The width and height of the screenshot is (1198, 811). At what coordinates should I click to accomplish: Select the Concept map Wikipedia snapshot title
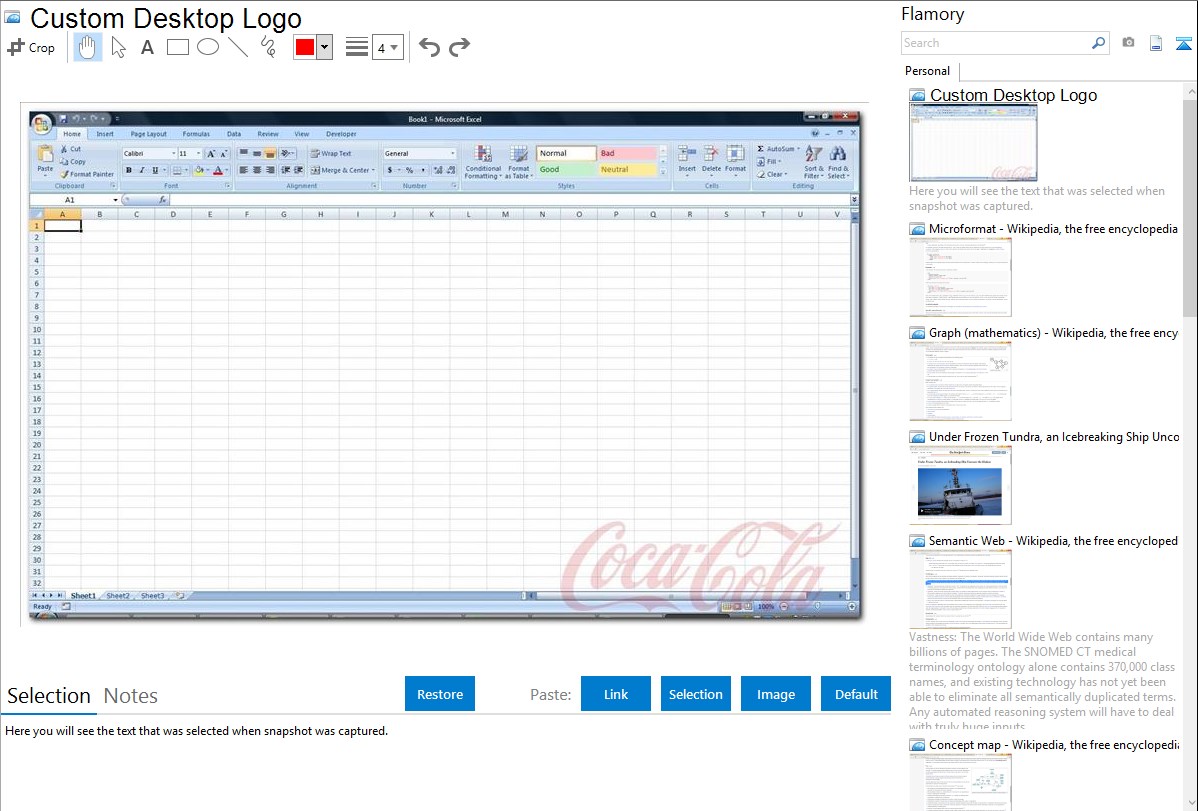coord(1053,745)
